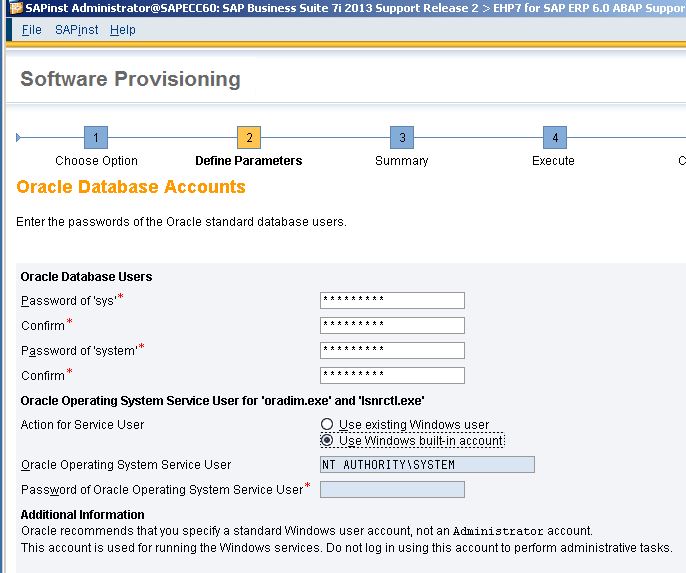
Task: Open the Help menu
Action: tap(122, 30)
